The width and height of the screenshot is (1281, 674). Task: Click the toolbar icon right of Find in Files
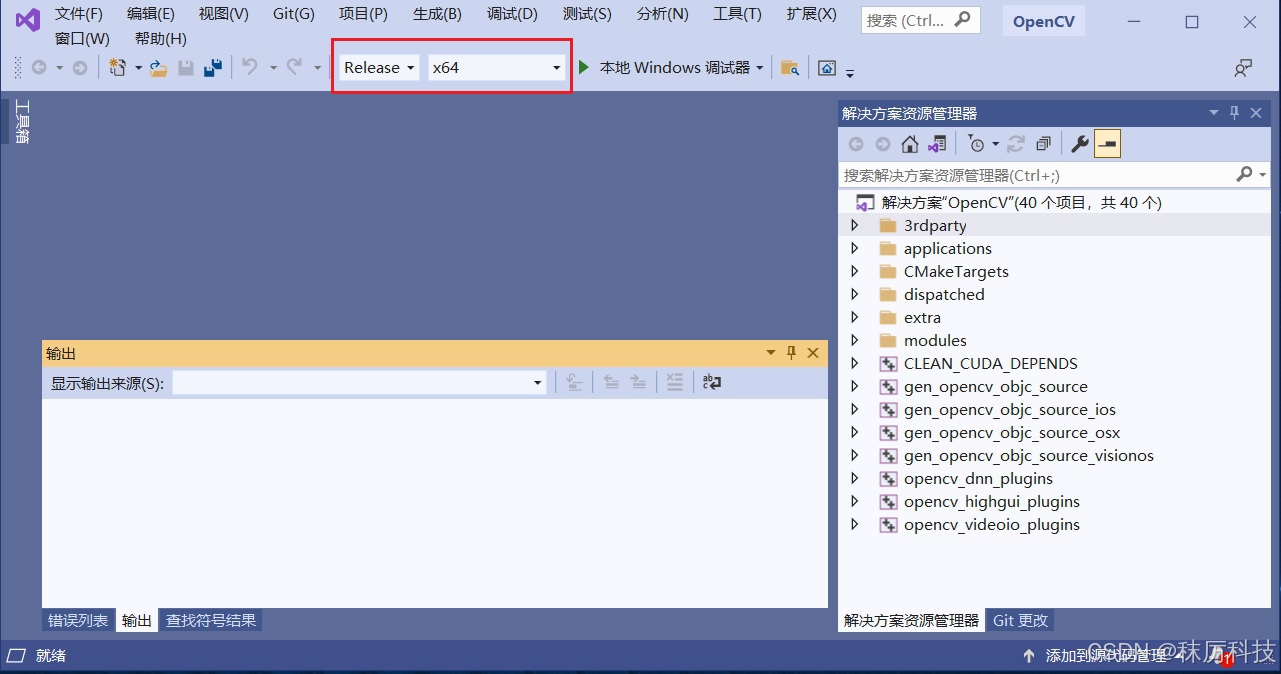click(827, 68)
